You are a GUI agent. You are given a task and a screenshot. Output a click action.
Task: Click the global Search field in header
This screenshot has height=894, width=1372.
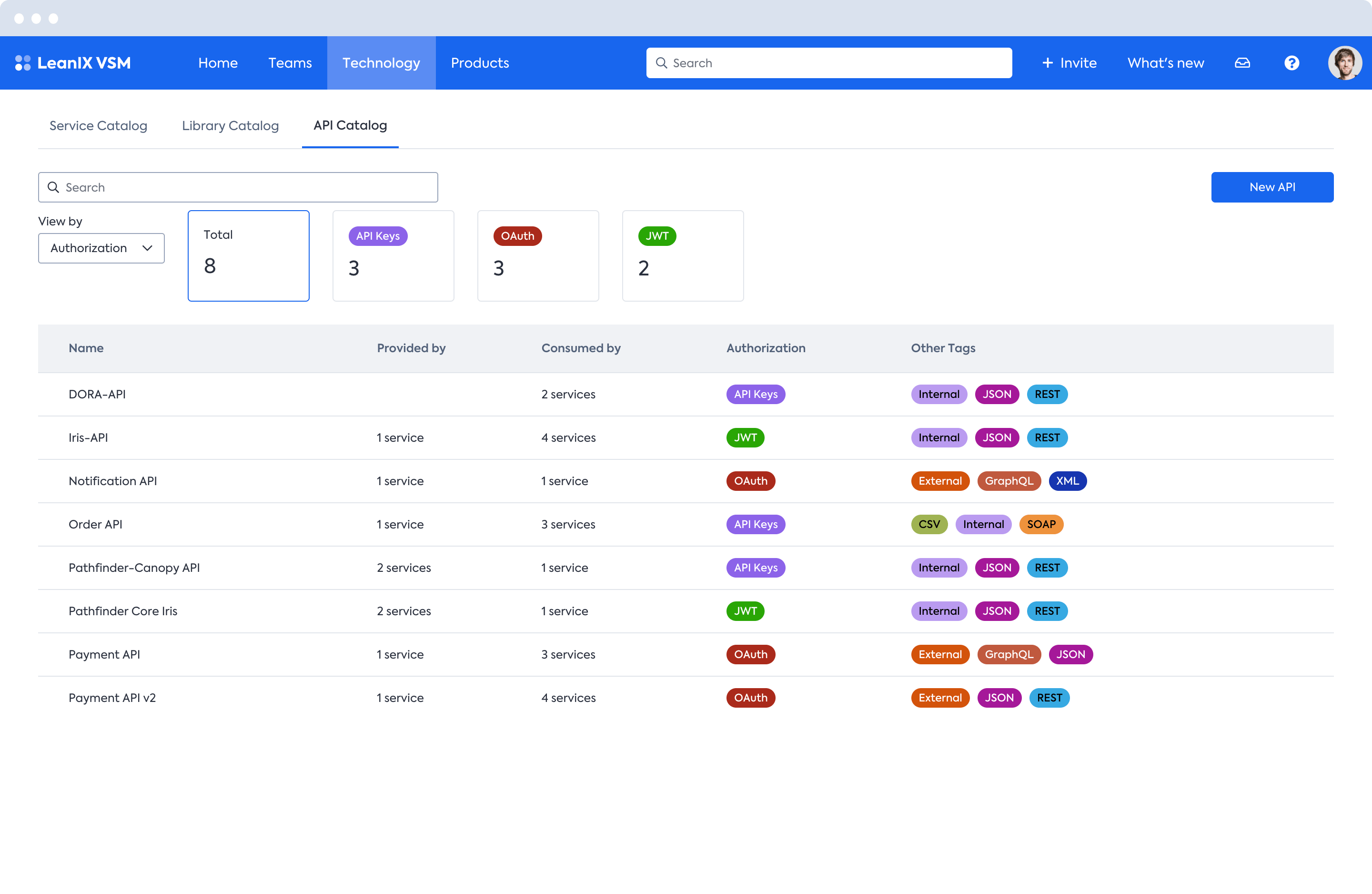[828, 63]
